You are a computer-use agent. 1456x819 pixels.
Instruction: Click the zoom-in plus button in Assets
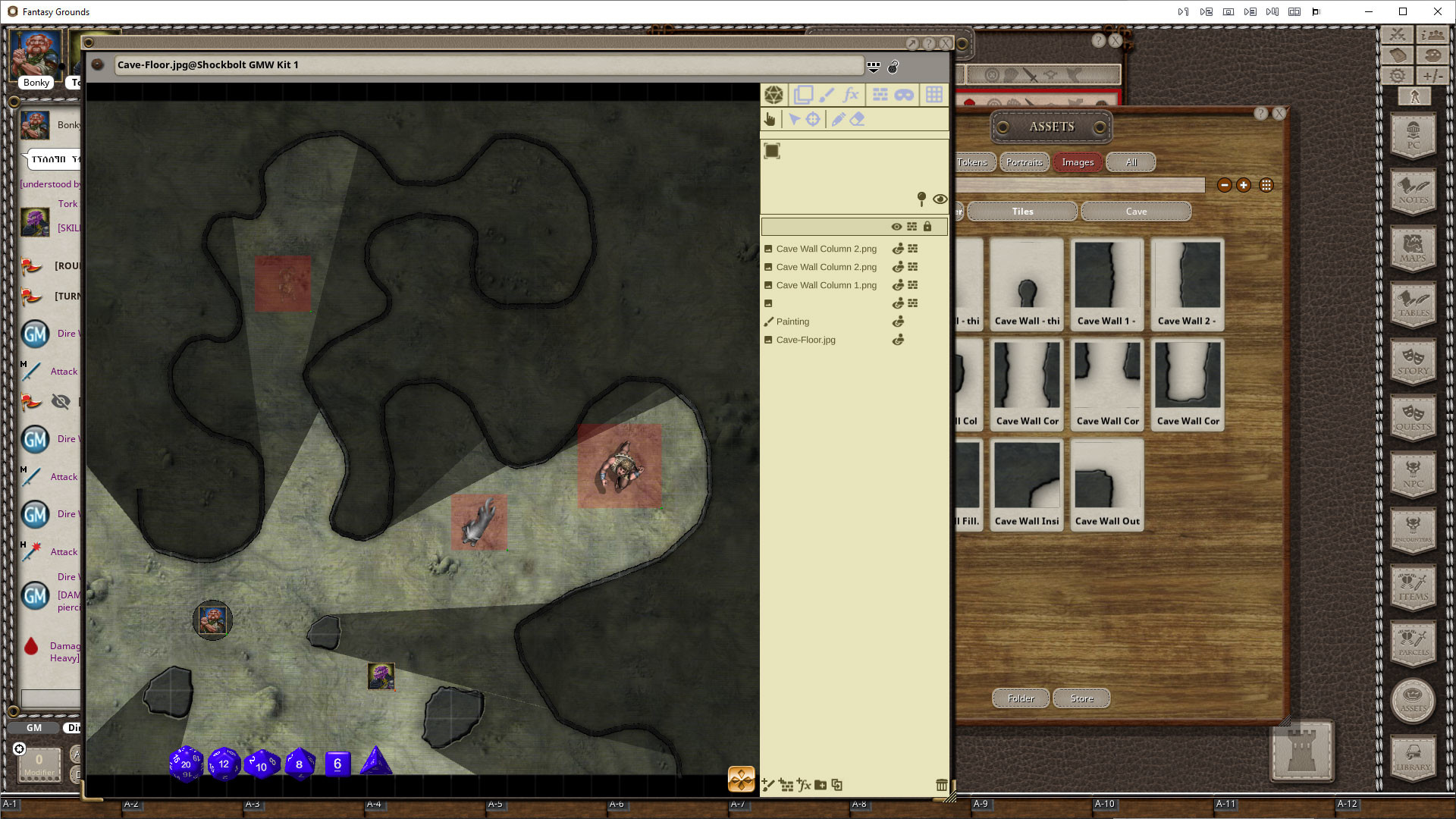(x=1244, y=185)
